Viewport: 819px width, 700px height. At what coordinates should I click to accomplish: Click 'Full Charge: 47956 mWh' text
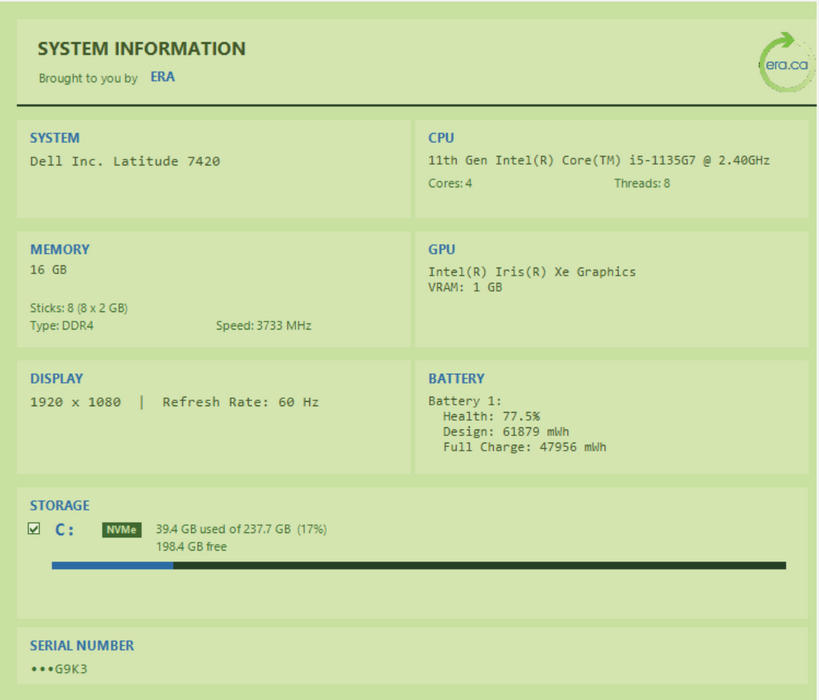[x=524, y=447]
